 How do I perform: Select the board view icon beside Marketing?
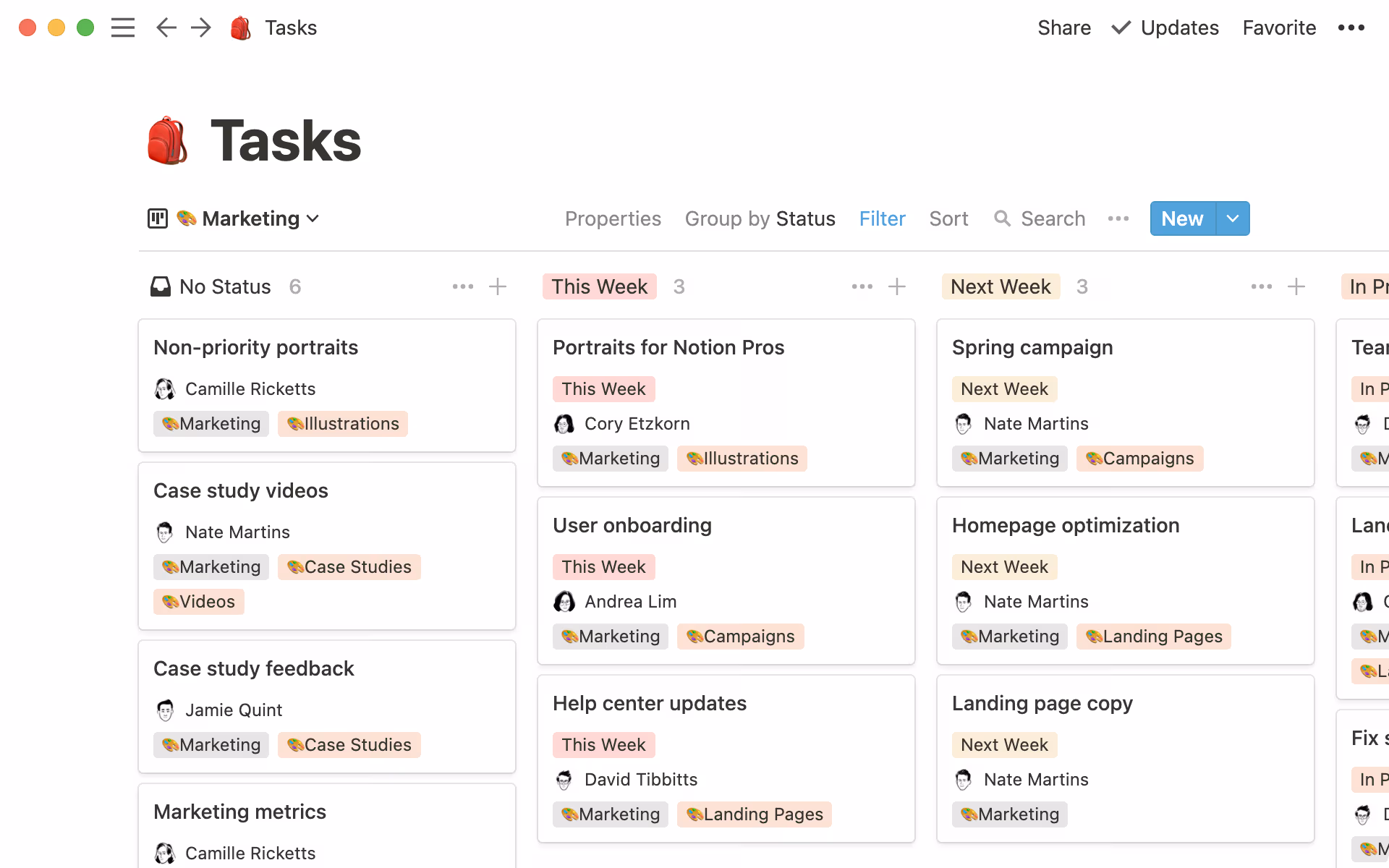click(x=157, y=218)
